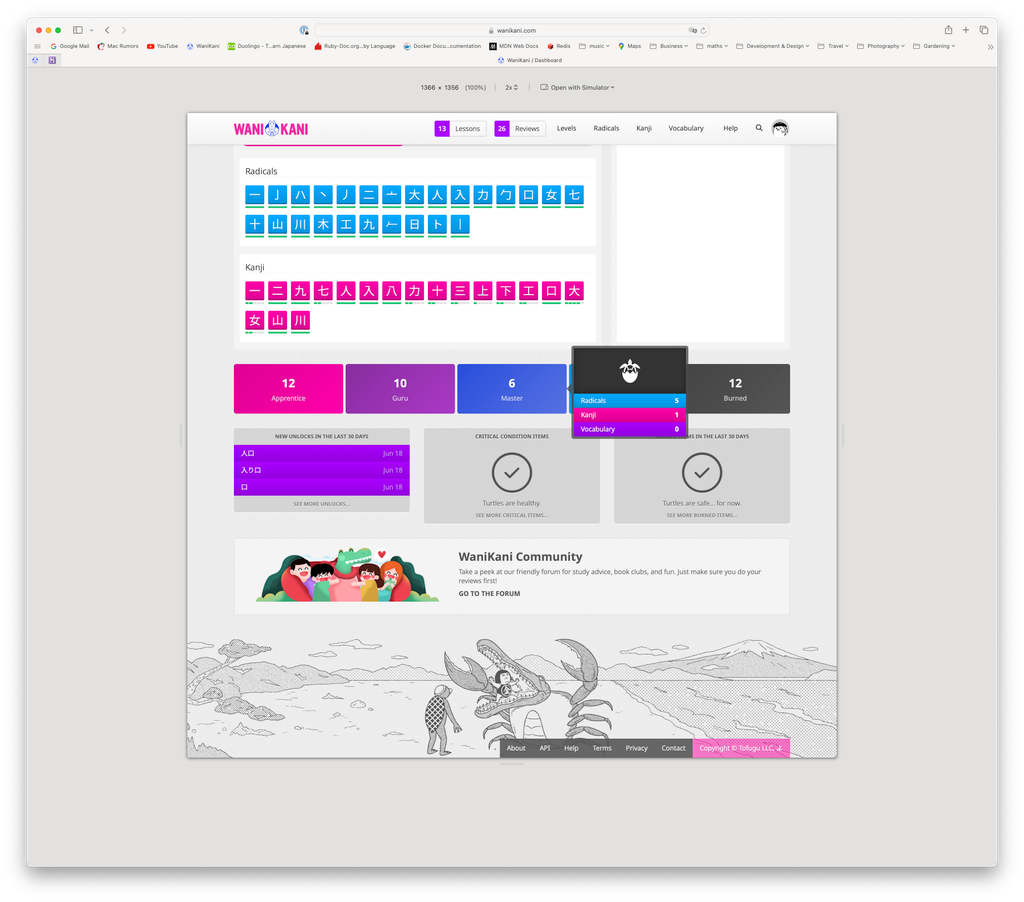
Task: Open the Privacy link in the footer
Action: pos(636,749)
